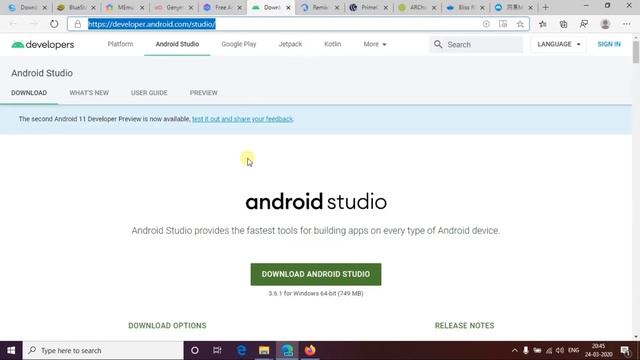Open the Favorites list toolbar icon
Screen dimensions: 640x360
(542, 24)
